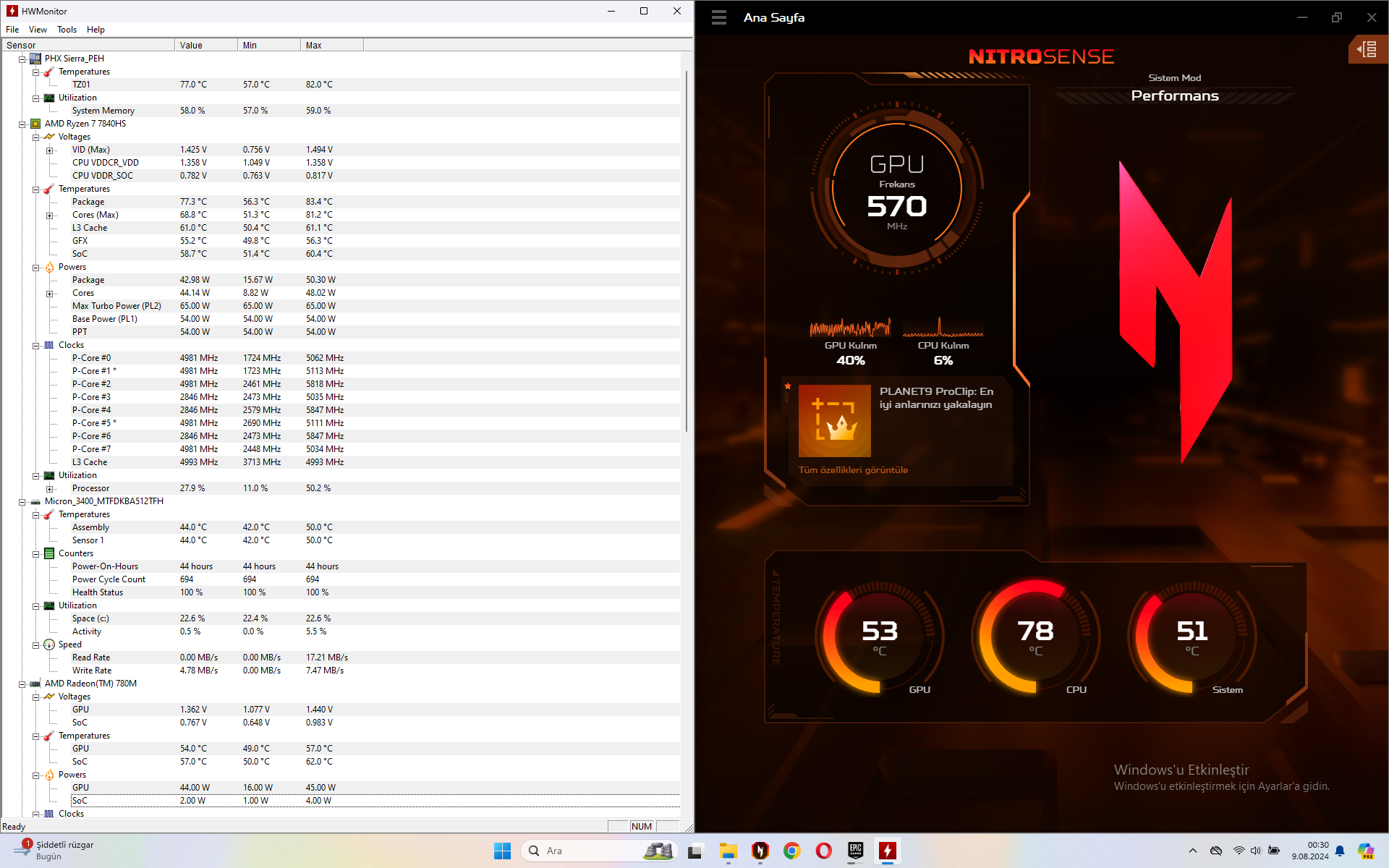This screenshot has height=868, width=1389.
Task: Expand the Processor utilization entry
Action: (49, 488)
